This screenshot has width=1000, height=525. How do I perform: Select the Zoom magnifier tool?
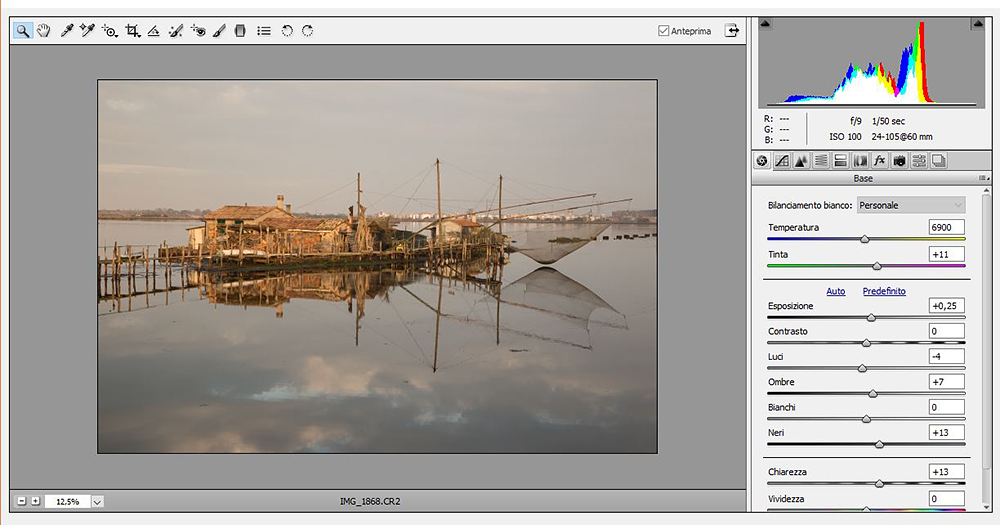coord(22,31)
